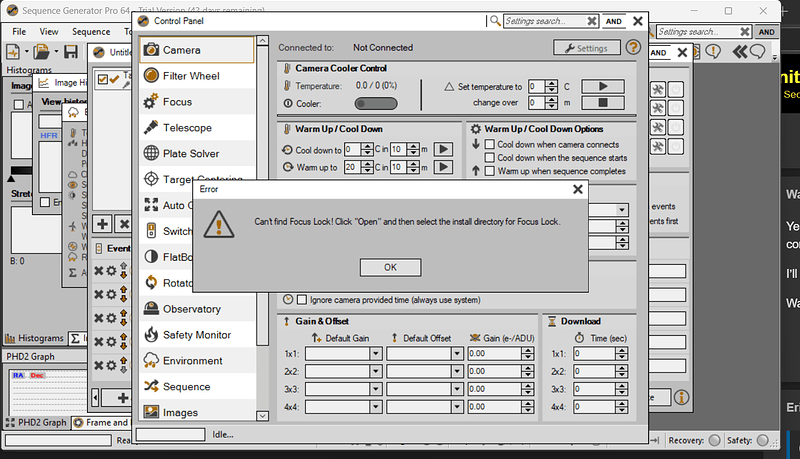Run Warm up to play button
This screenshot has width=800, height=459.
[443, 167]
